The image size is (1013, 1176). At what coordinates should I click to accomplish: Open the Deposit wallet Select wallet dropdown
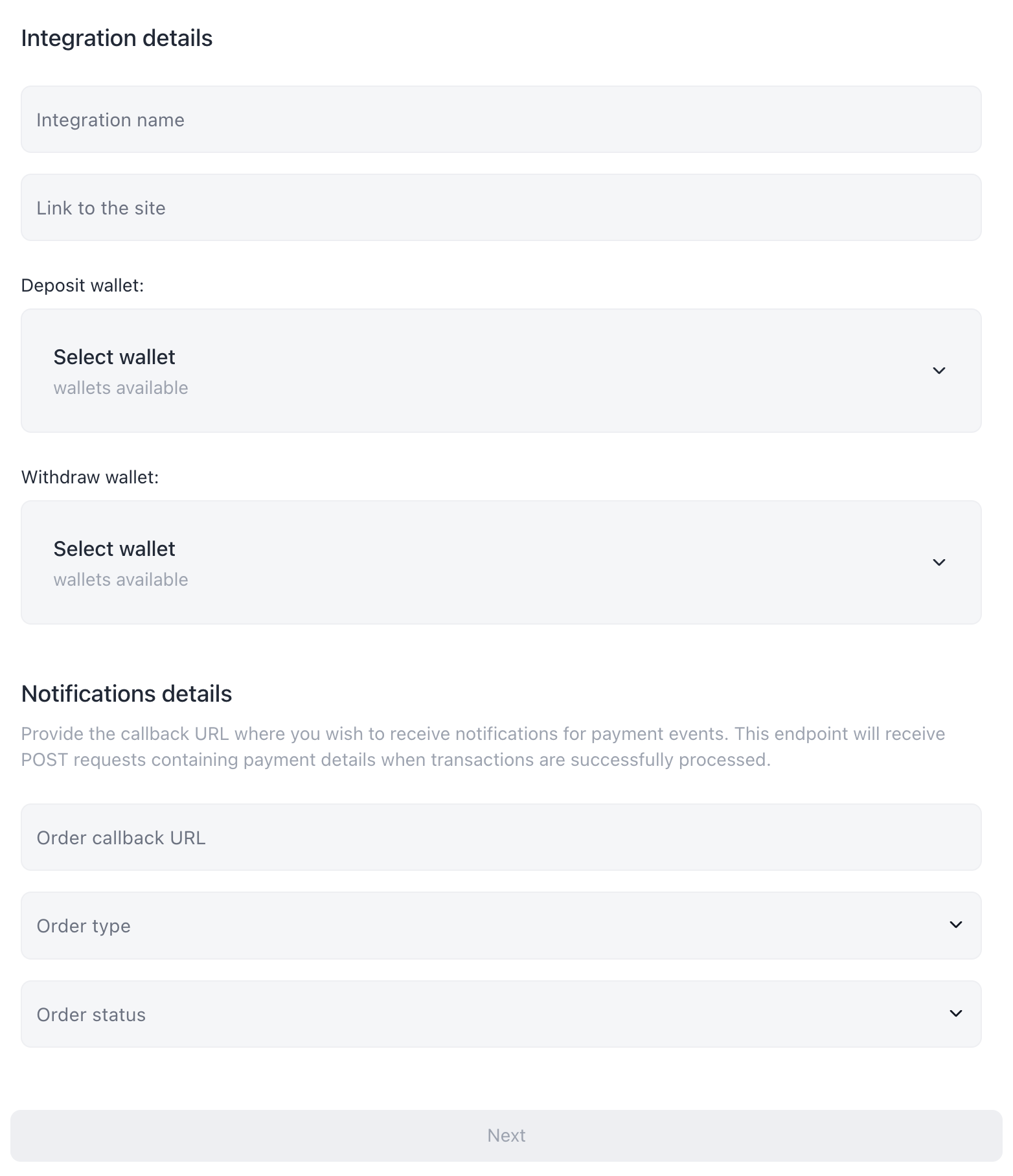tap(501, 371)
